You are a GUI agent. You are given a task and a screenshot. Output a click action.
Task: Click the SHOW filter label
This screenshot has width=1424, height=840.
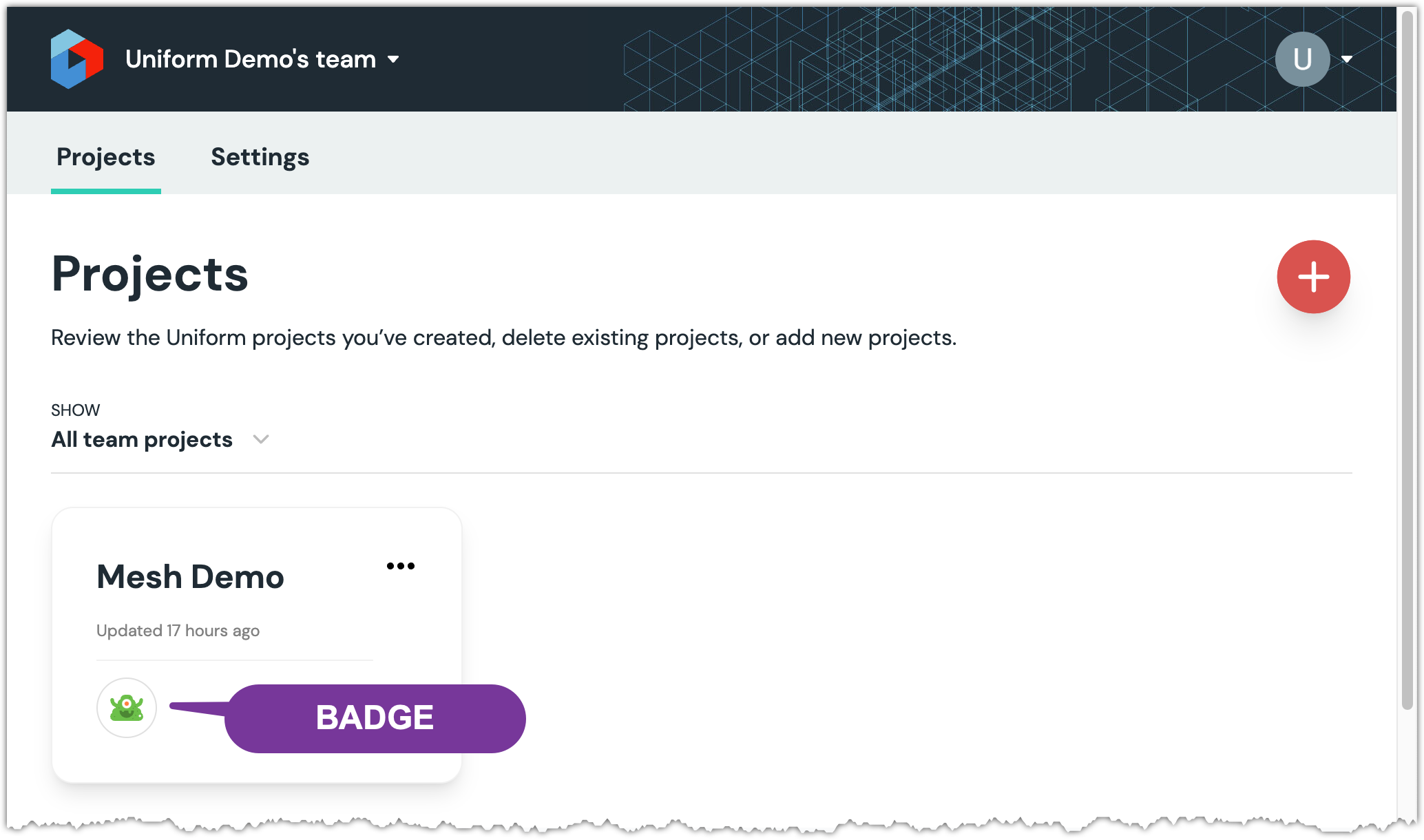tap(76, 410)
